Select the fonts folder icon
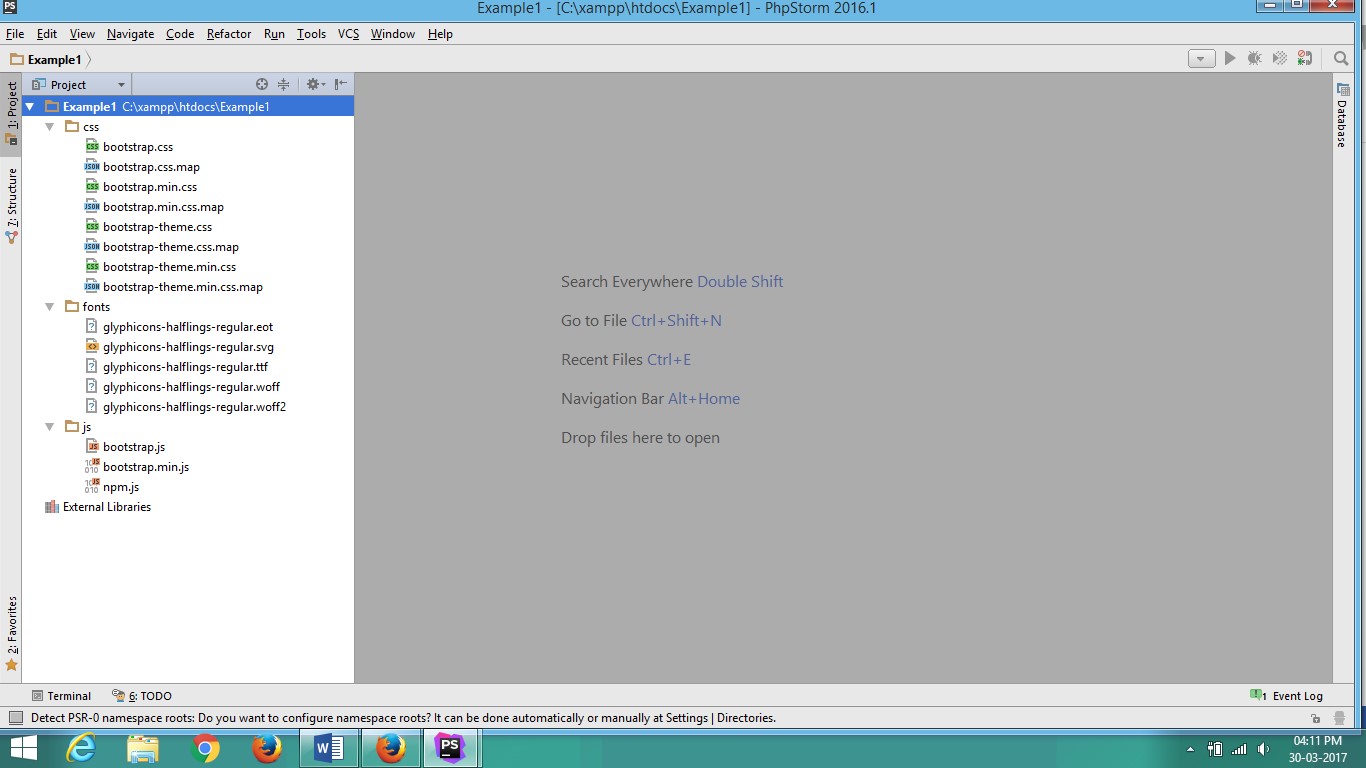The height and width of the screenshot is (768, 1366). pos(71,307)
